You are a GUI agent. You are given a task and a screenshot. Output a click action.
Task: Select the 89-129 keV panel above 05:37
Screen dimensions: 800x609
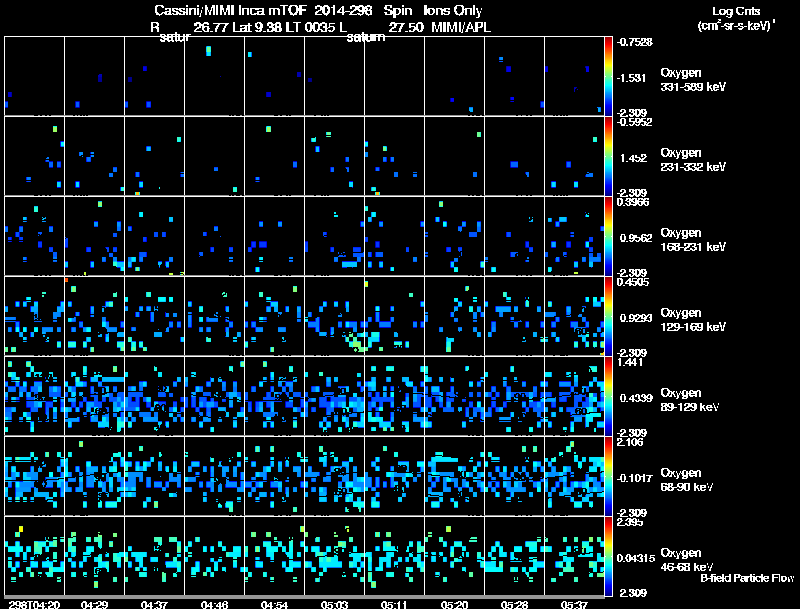(x=574, y=396)
